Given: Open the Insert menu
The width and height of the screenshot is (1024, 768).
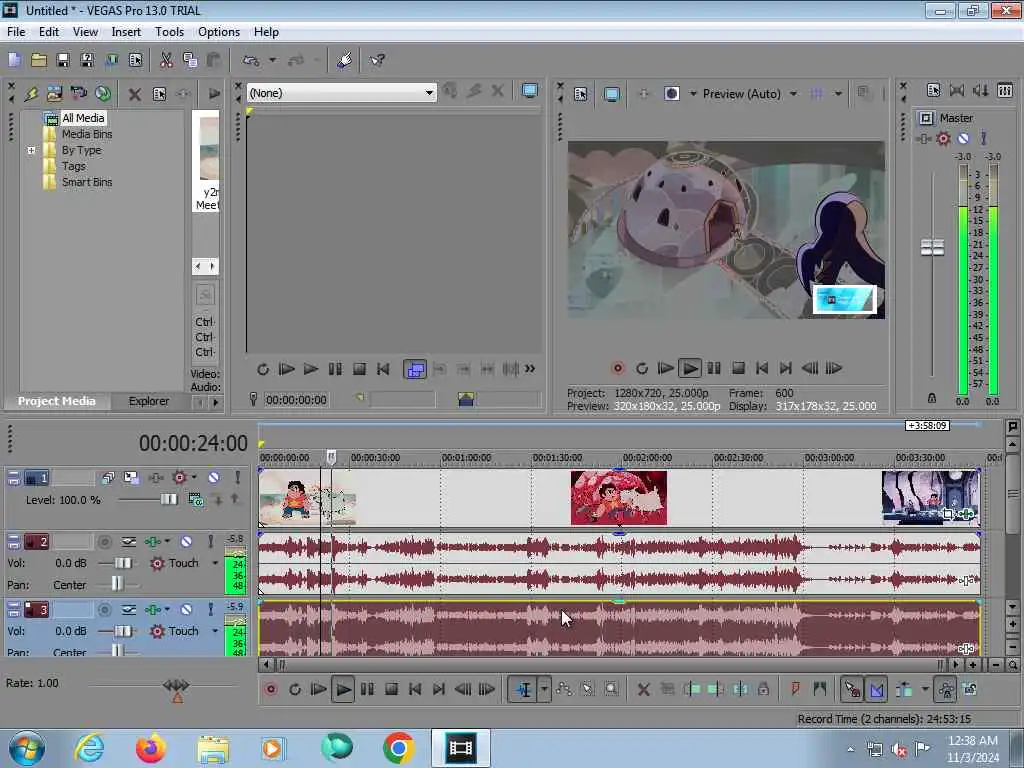Looking at the screenshot, I should (x=126, y=32).
